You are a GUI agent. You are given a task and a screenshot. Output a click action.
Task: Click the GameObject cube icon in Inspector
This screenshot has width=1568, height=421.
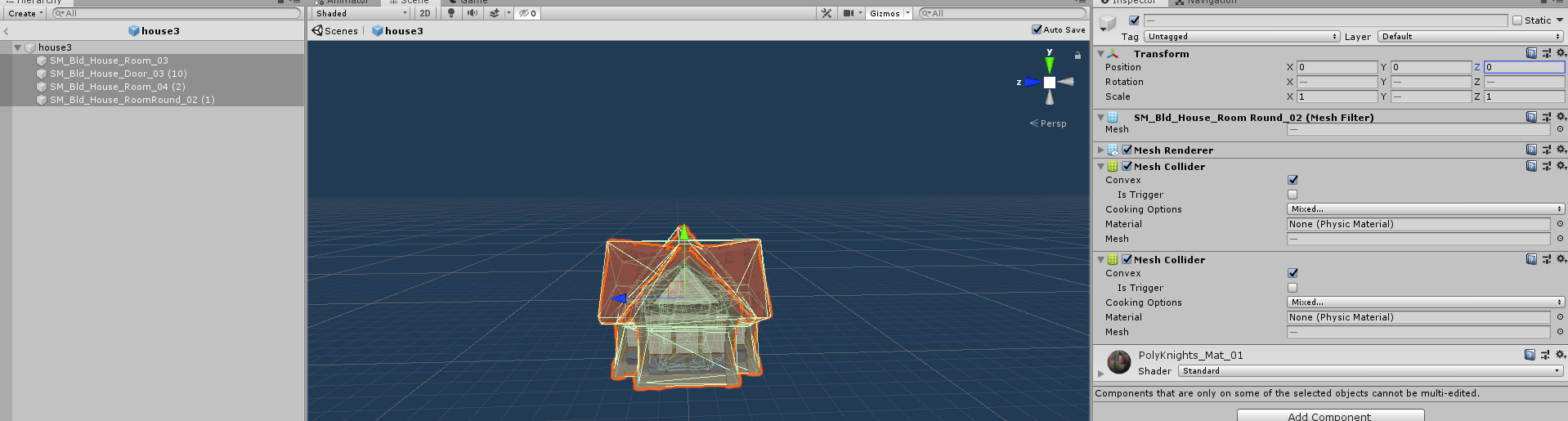pyautogui.click(x=1108, y=22)
